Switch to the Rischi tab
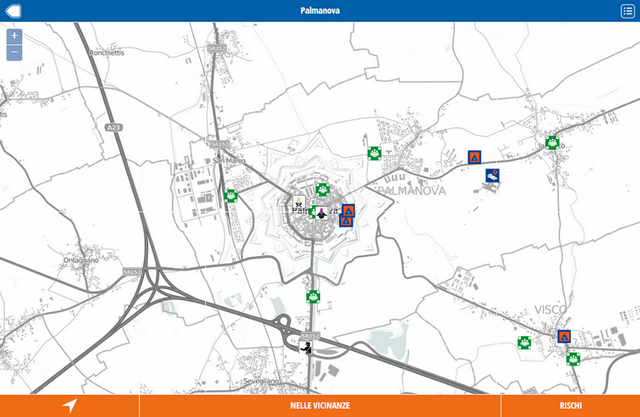This screenshot has height=417, width=640. [x=571, y=405]
